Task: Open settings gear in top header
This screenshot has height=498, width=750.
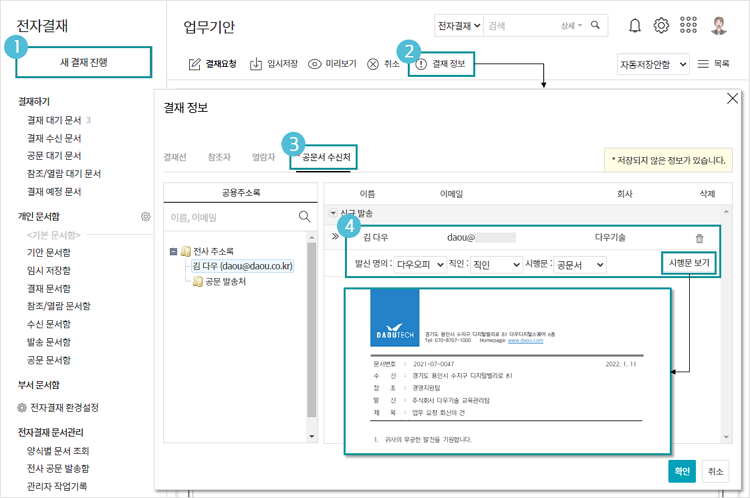Action: pyautogui.click(x=661, y=26)
